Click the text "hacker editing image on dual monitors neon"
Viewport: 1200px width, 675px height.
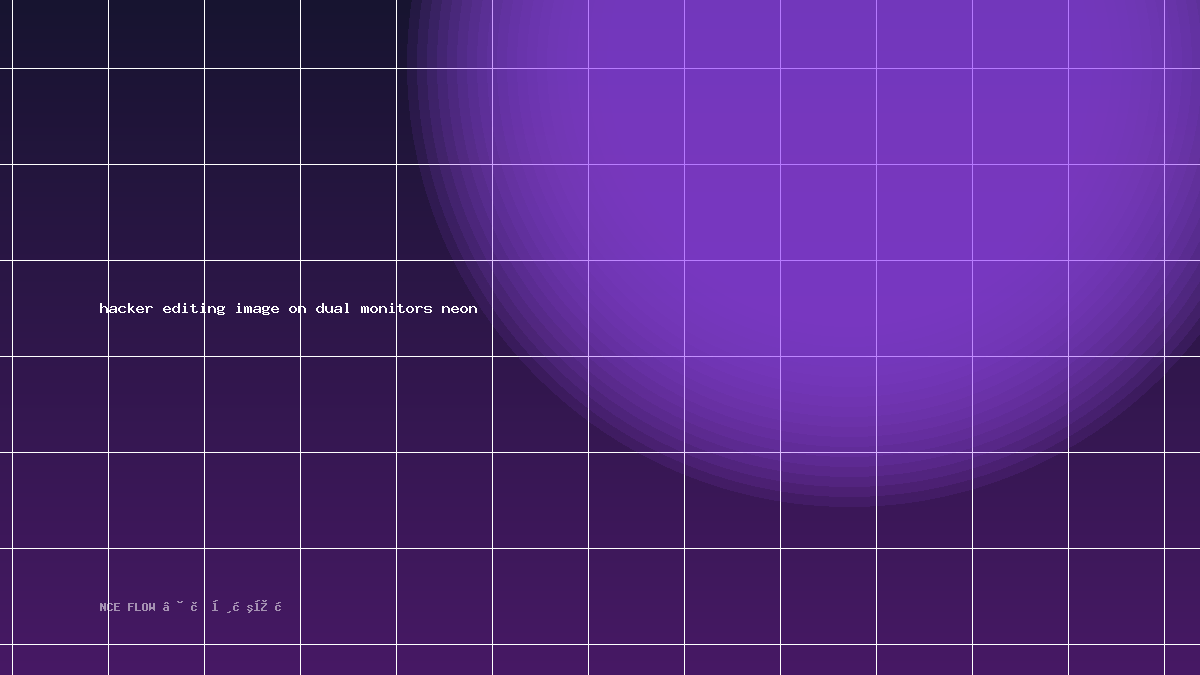click(288, 308)
